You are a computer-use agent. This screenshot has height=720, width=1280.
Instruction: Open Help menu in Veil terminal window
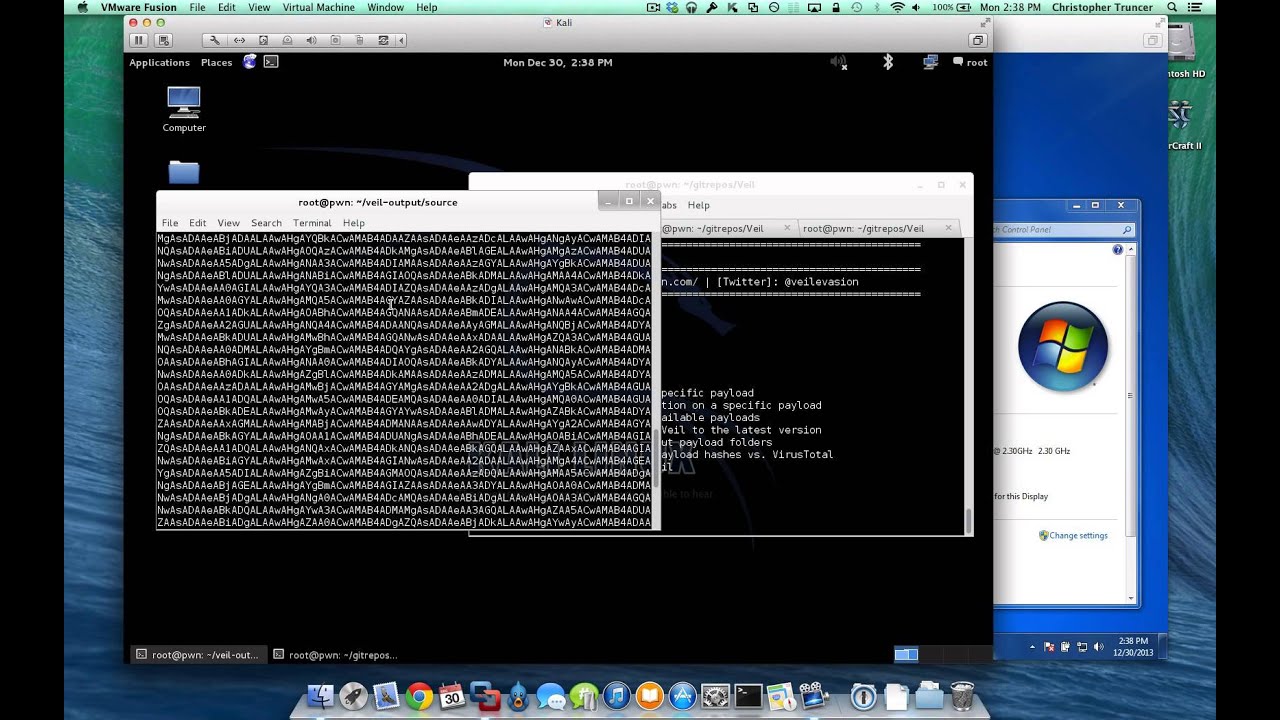point(698,205)
